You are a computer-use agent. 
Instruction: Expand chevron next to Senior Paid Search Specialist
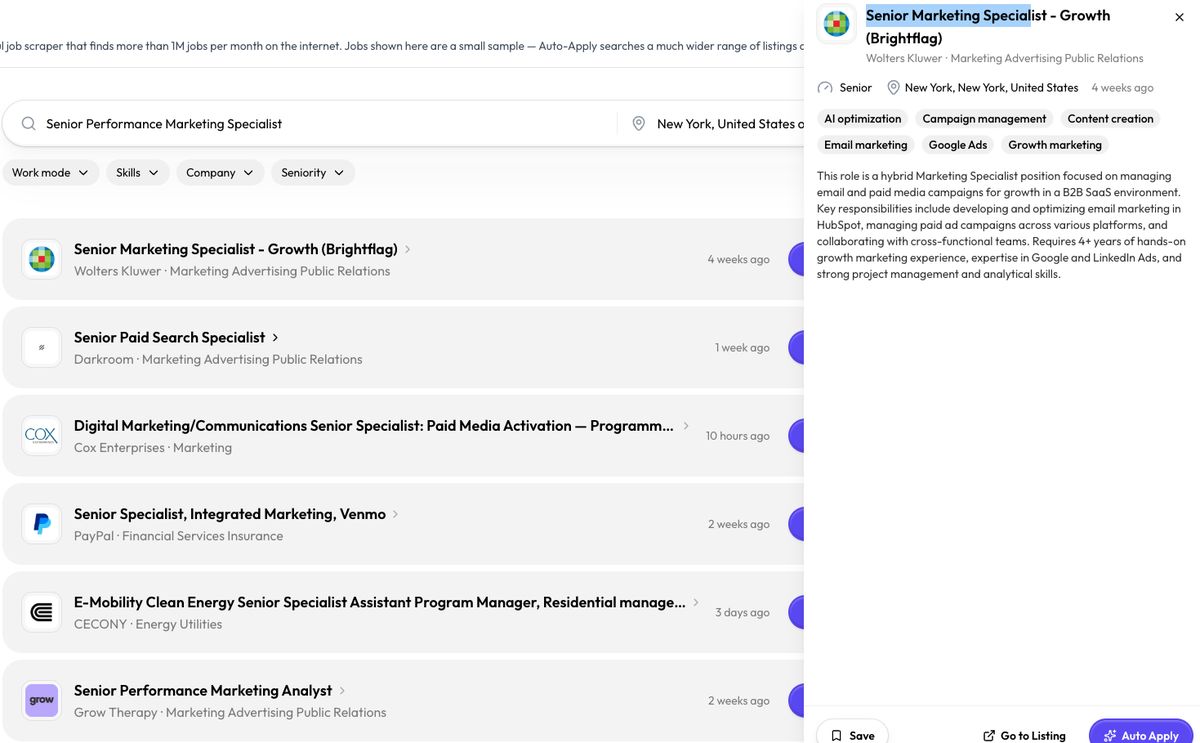(275, 338)
